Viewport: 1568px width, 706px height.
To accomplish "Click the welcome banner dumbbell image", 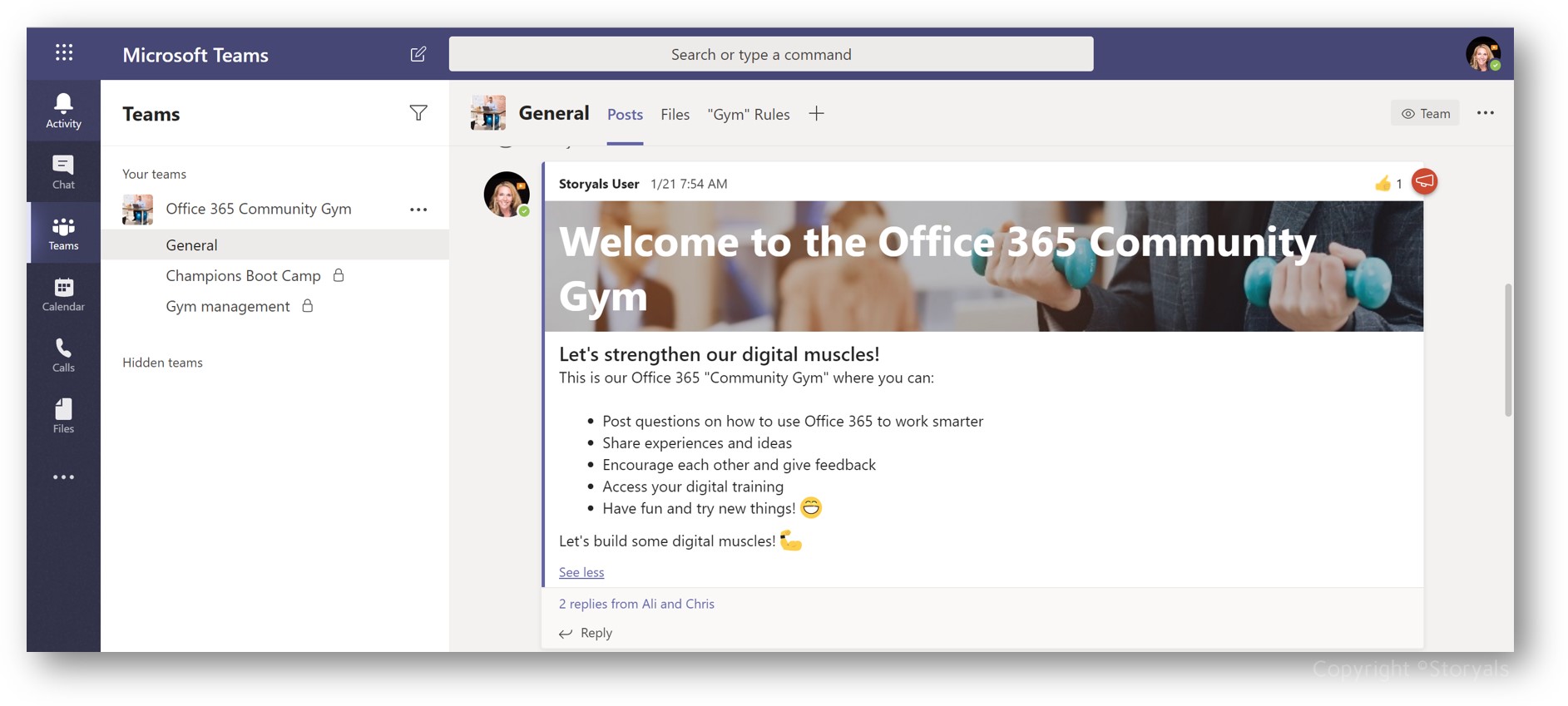I will (983, 266).
